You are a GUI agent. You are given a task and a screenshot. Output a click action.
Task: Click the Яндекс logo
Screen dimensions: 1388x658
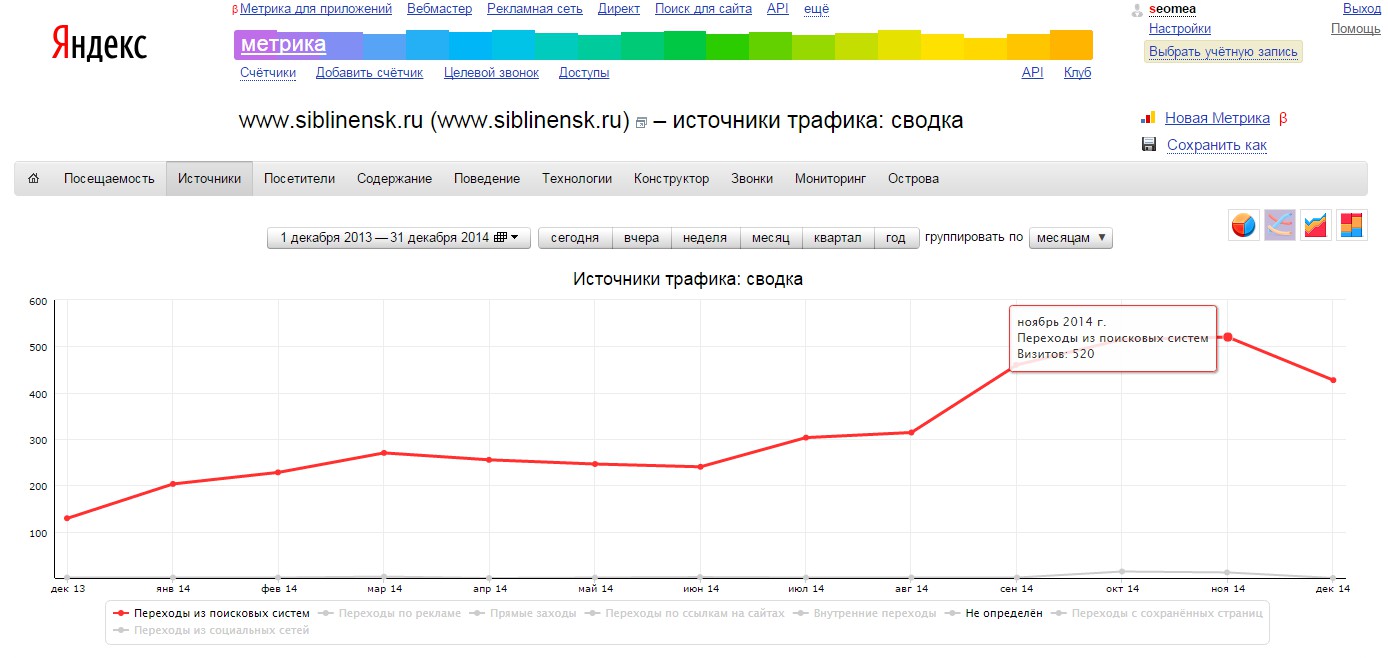click(99, 44)
